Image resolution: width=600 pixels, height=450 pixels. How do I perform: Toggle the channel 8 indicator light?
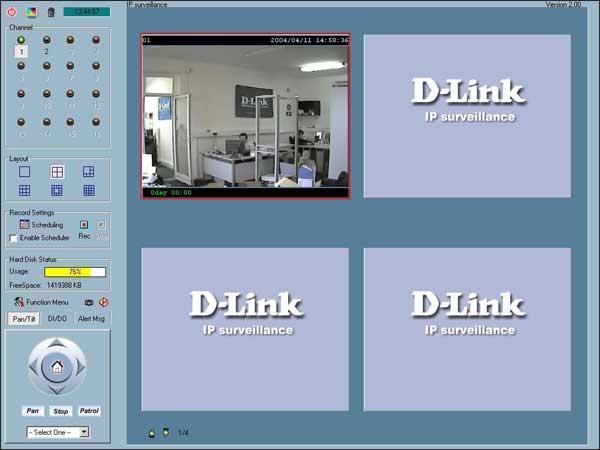[x=96, y=66]
